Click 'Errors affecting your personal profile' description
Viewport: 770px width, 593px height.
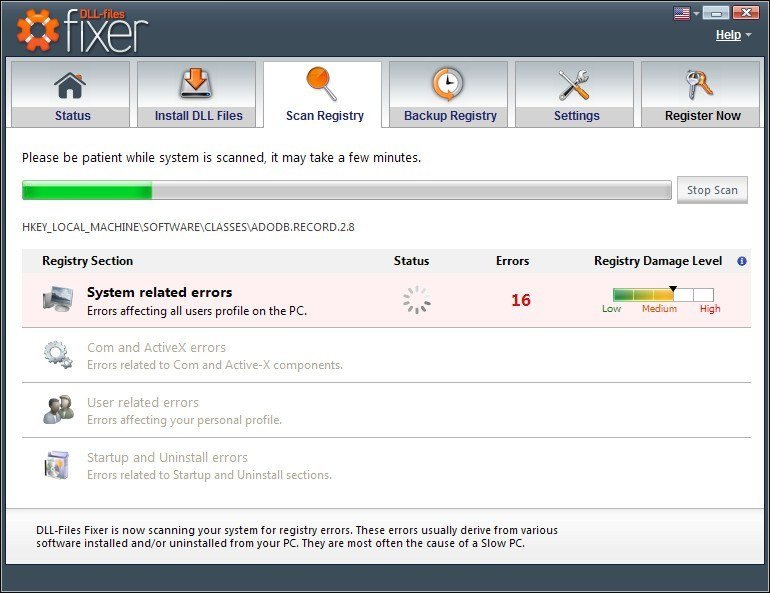[184, 420]
